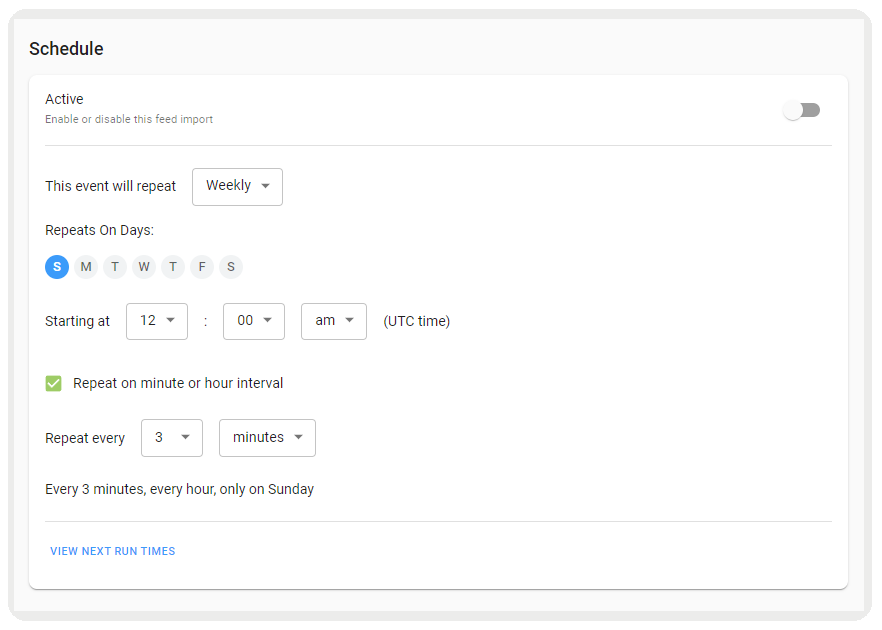
Task: Open the starting hour dropdown showing 12
Action: [157, 321]
